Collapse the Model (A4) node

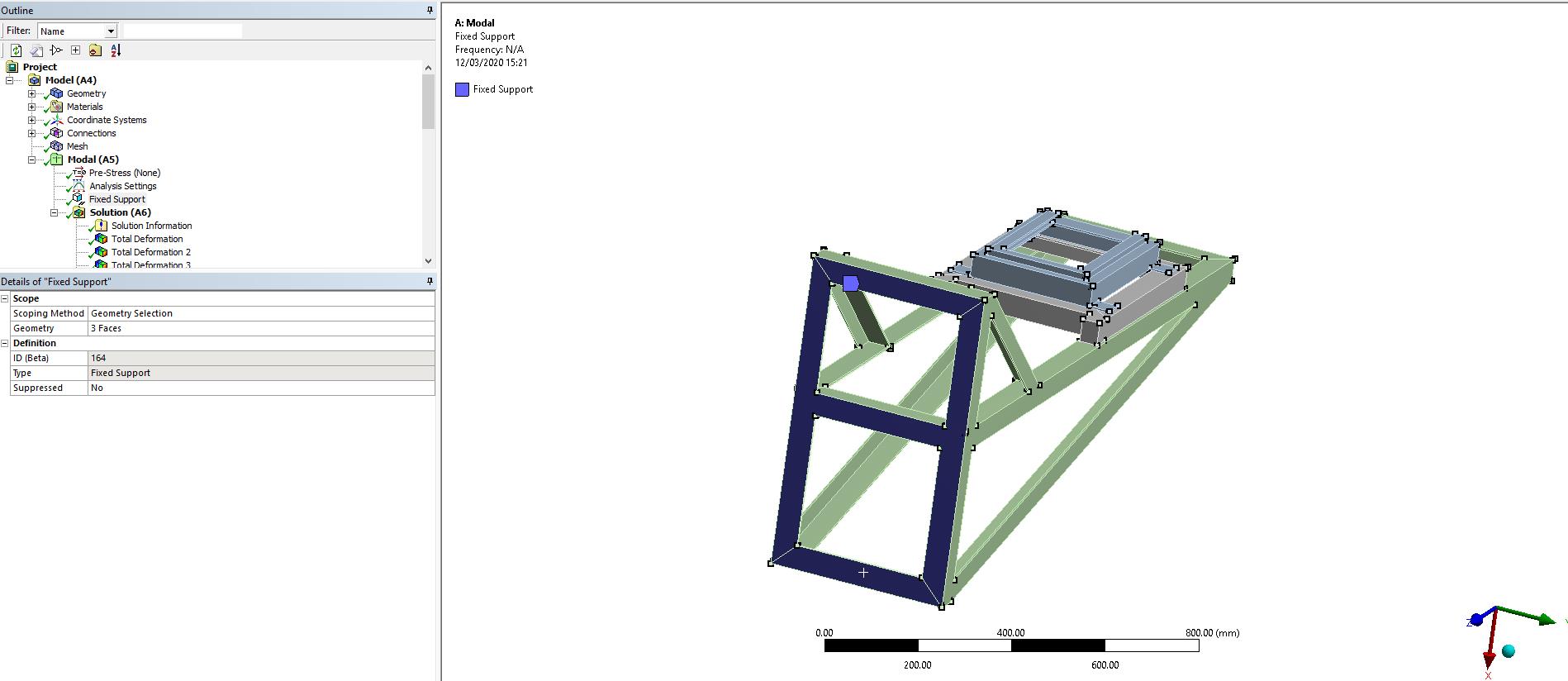(x=10, y=80)
